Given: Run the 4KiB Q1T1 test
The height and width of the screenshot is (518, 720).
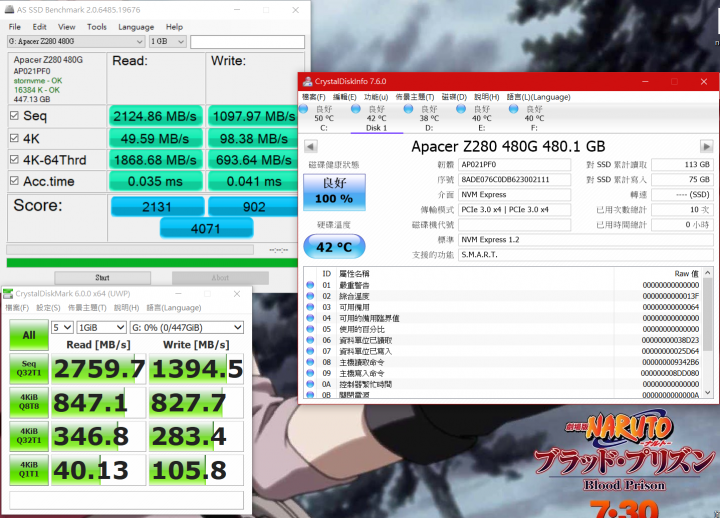Looking at the screenshot, I should [x=29, y=470].
